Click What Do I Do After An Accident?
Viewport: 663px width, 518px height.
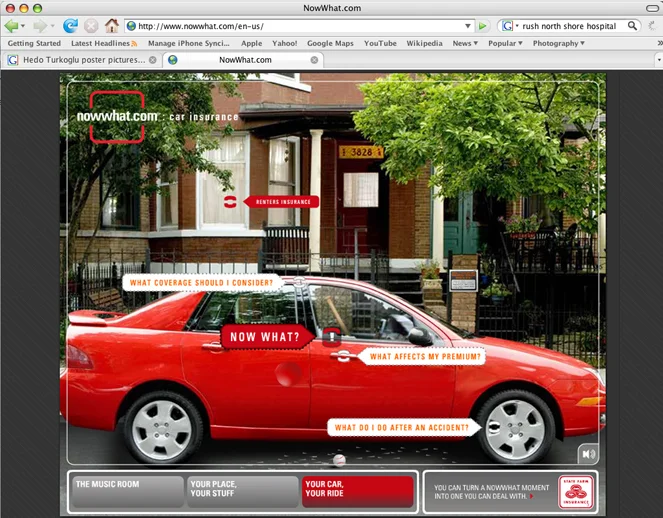403,428
